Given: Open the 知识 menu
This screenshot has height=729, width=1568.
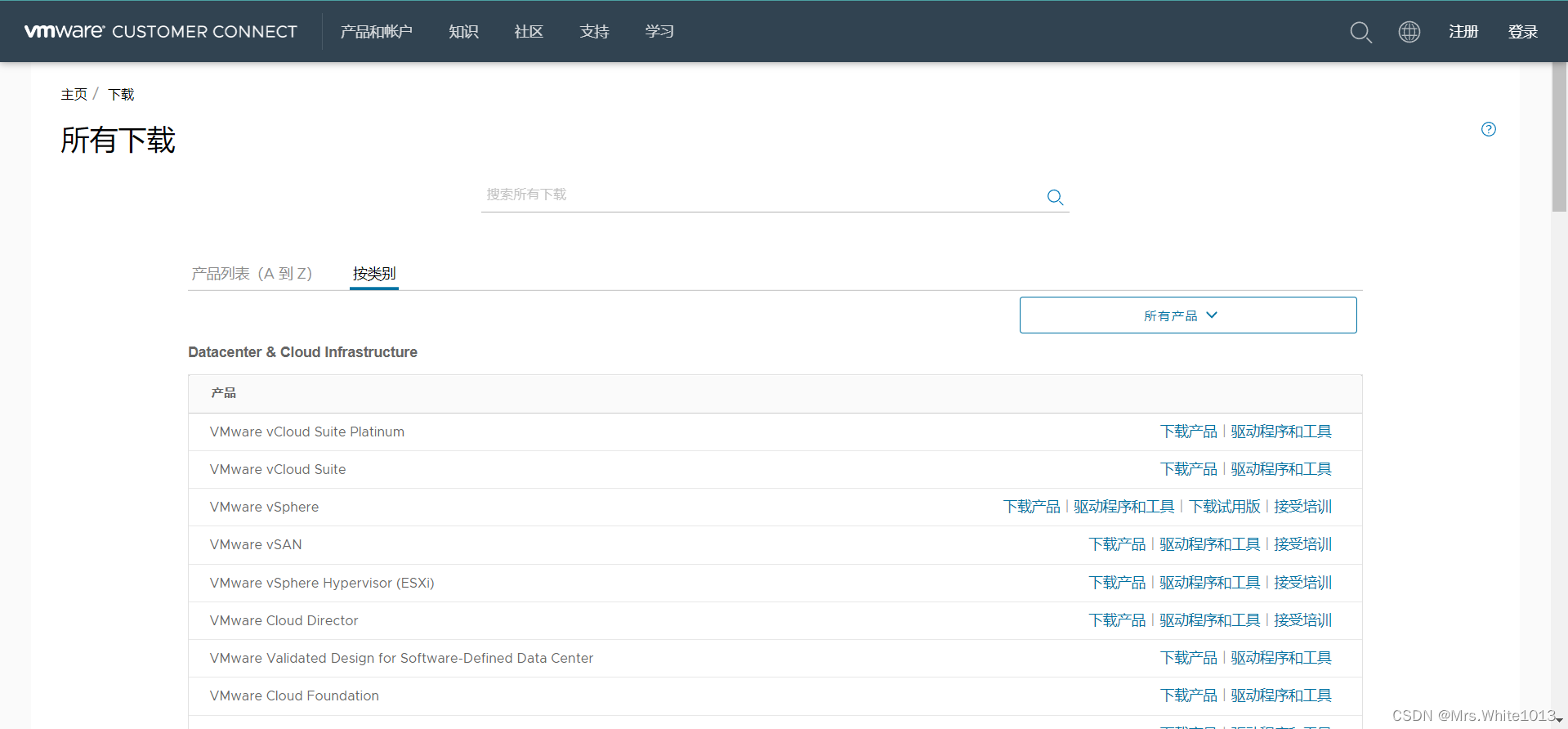Looking at the screenshot, I should coord(463,32).
